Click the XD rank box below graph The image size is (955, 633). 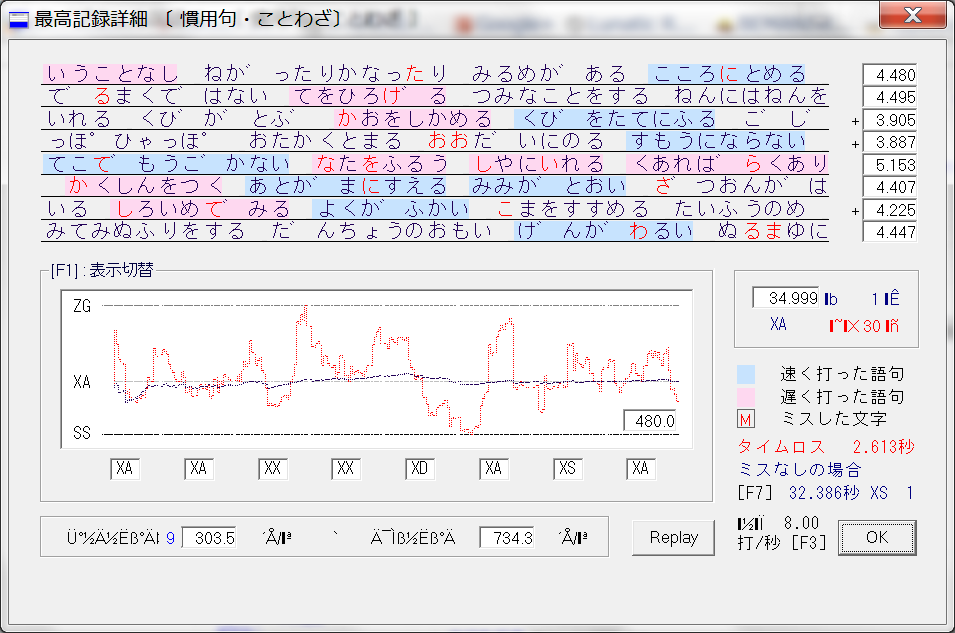419,468
